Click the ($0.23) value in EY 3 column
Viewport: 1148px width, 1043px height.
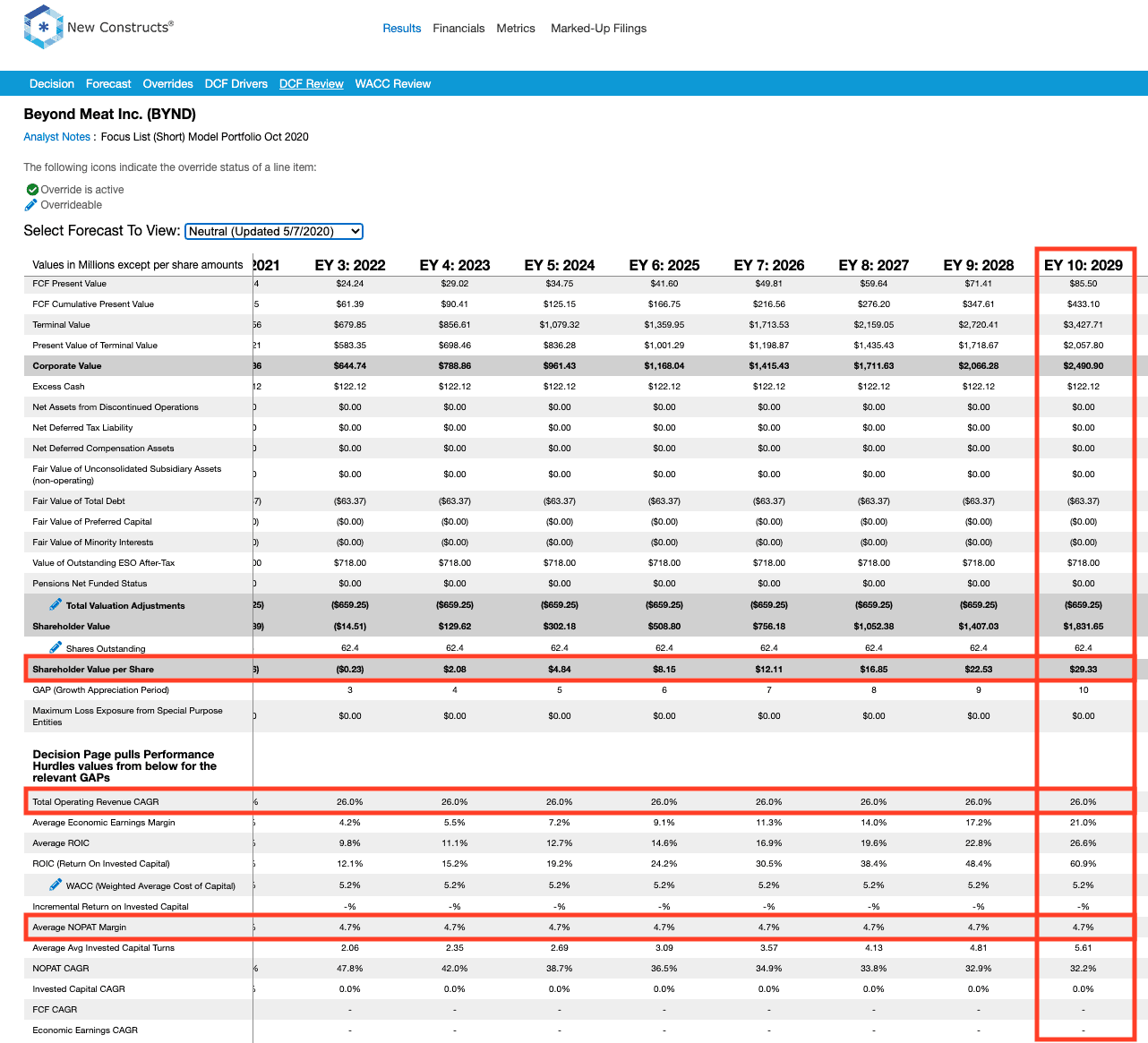tap(350, 669)
